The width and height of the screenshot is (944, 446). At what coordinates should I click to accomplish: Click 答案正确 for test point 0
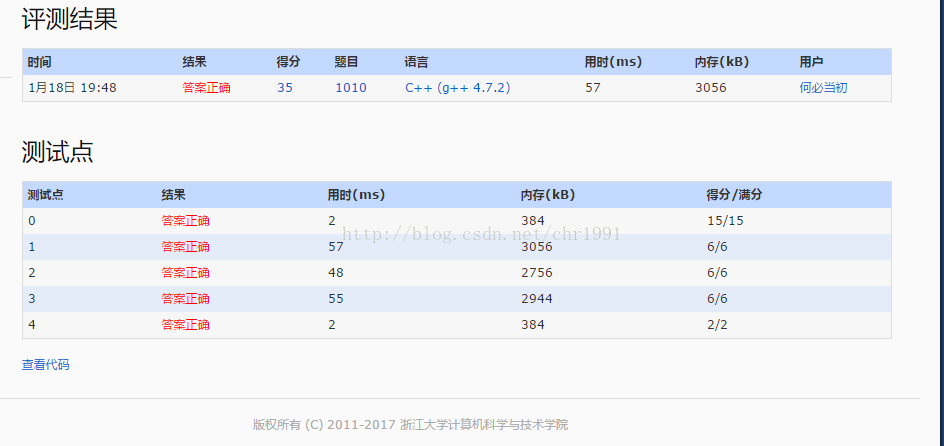(x=185, y=221)
